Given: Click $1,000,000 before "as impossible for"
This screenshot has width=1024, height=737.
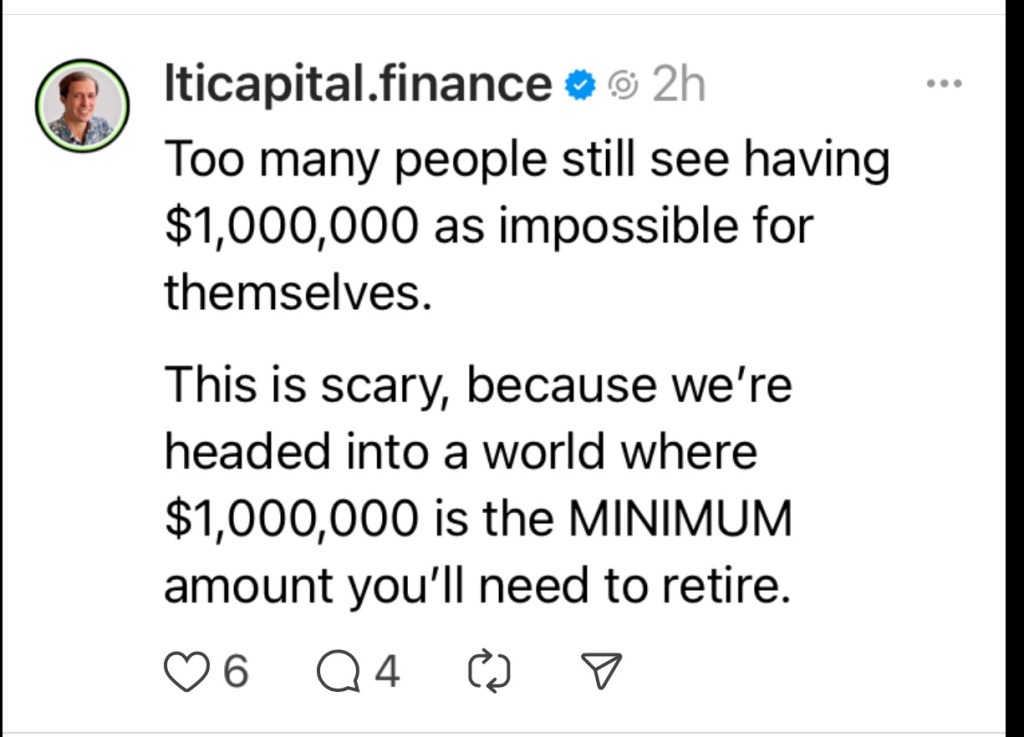Looking at the screenshot, I should tap(290, 226).
